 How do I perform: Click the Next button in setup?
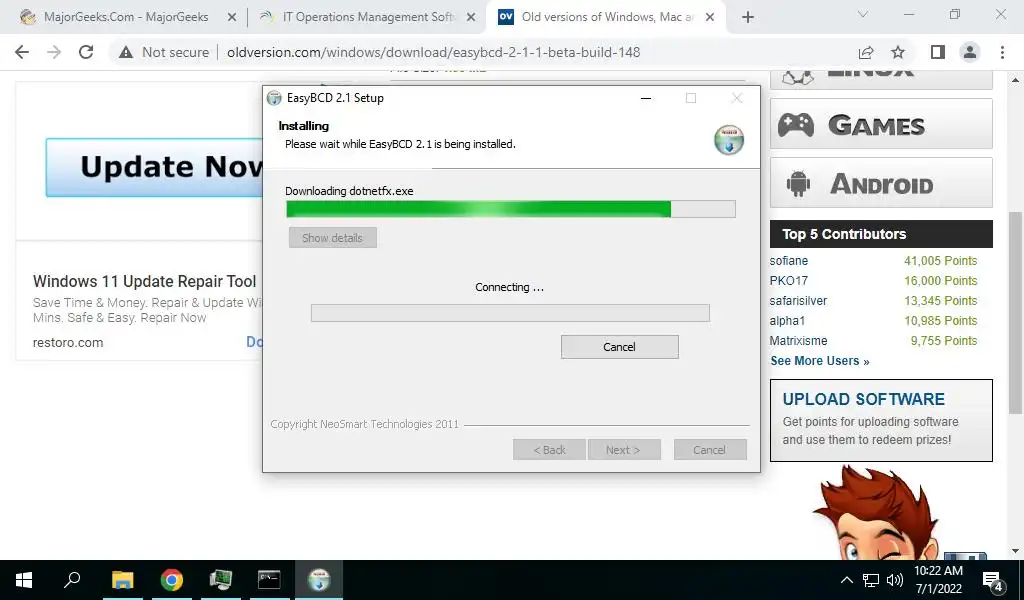pyautogui.click(x=624, y=450)
